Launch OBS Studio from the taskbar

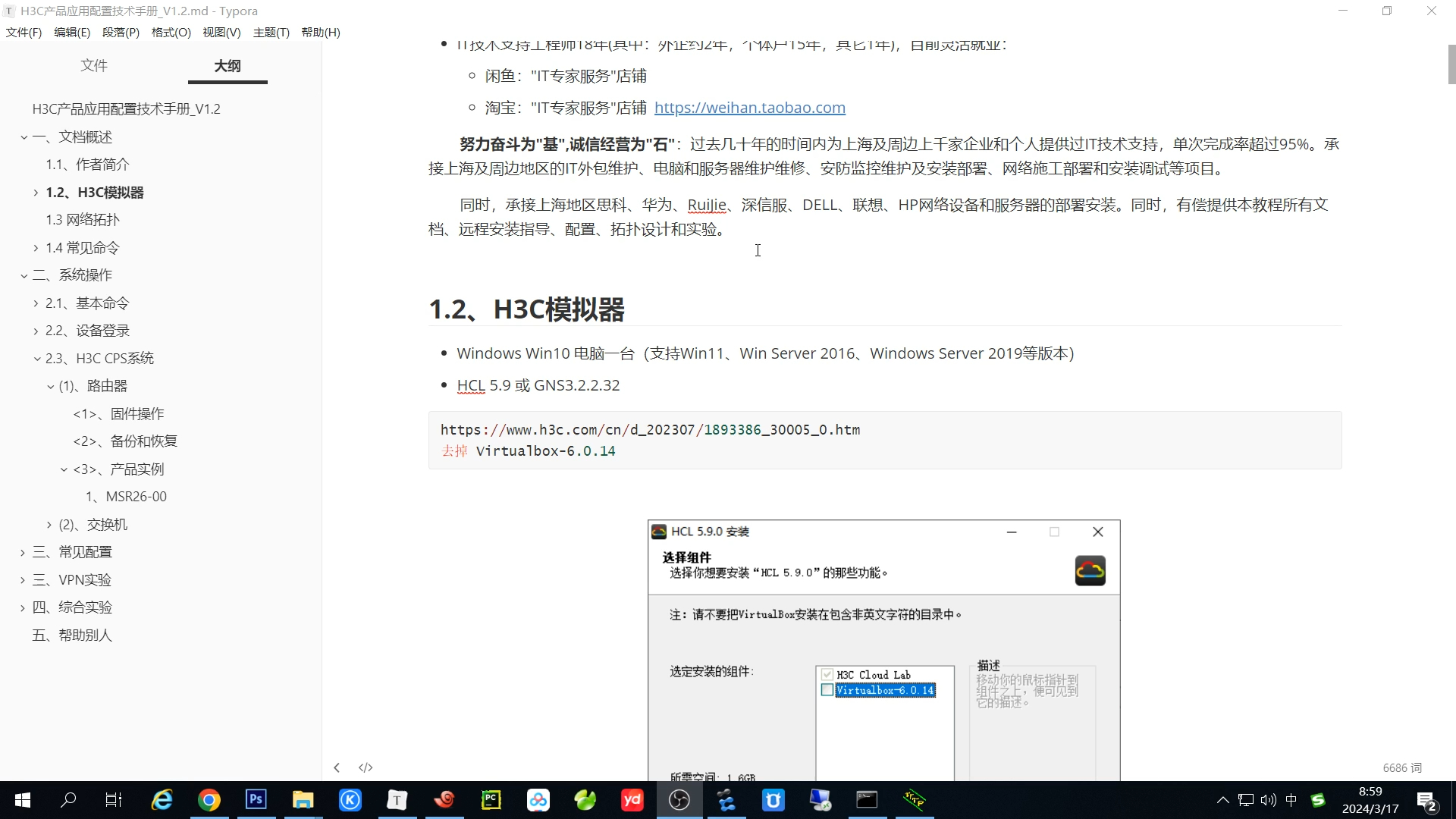click(x=679, y=800)
